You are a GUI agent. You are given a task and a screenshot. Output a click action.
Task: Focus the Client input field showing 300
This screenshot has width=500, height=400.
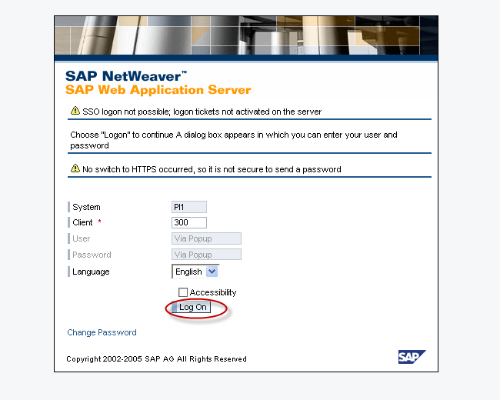pos(189,223)
